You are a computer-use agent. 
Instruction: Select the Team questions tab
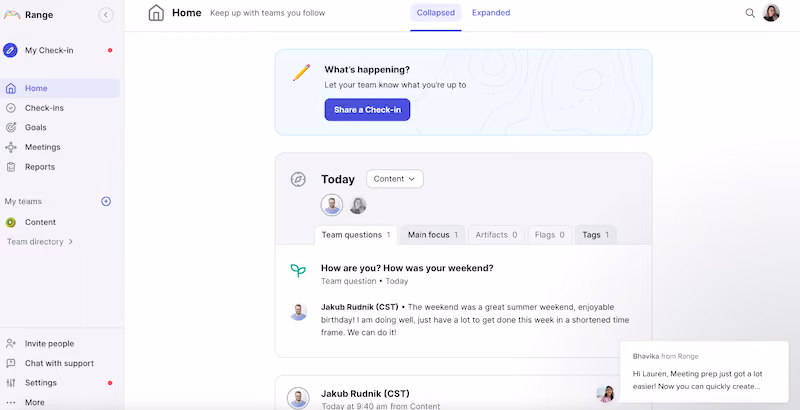pos(356,235)
